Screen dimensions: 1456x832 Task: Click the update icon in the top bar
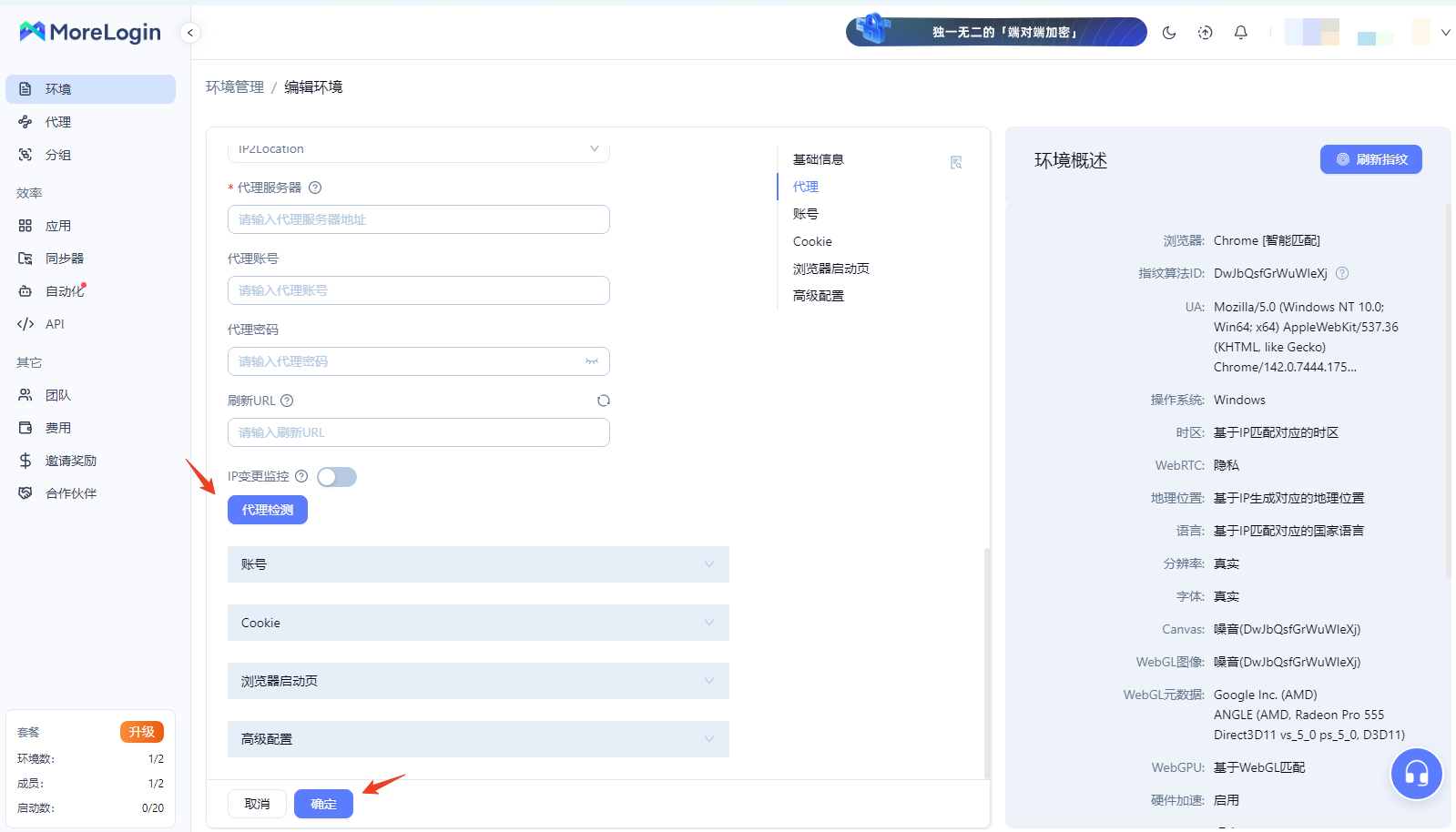tap(1205, 33)
